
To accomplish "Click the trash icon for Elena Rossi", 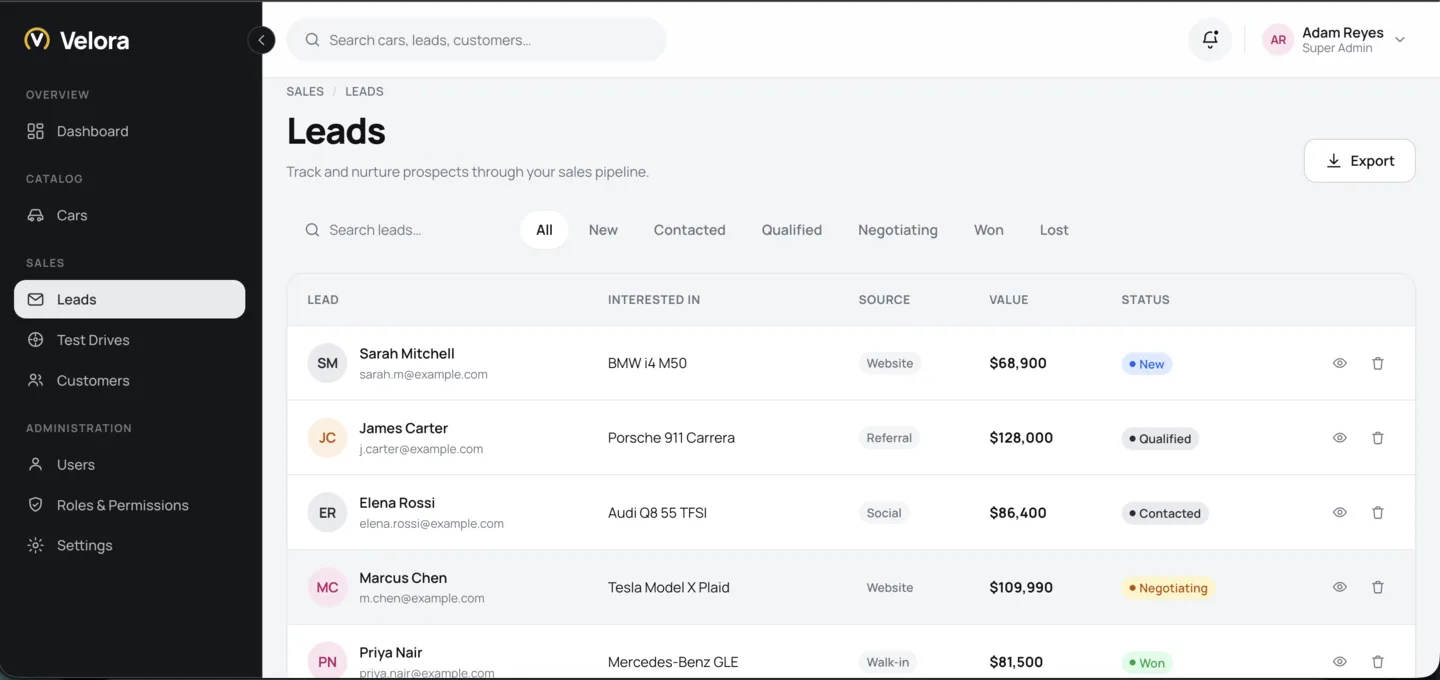I will point(1377,513).
